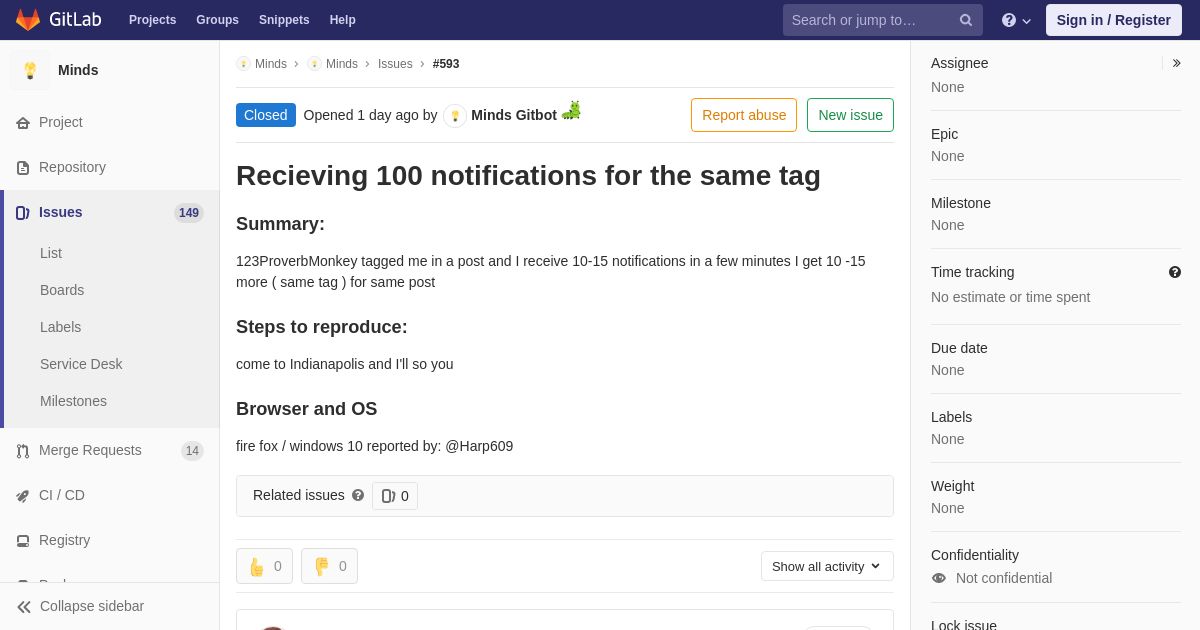The image size is (1200, 630).
Task: Open the Help link in navbar
Action: (x=343, y=20)
